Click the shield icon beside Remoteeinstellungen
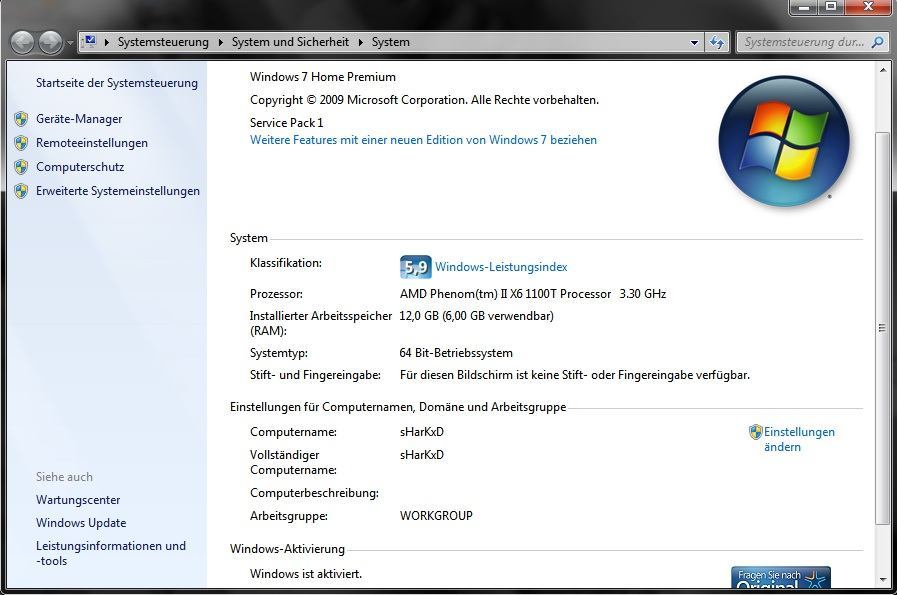This screenshot has width=897, height=595. pyautogui.click(x=21, y=143)
